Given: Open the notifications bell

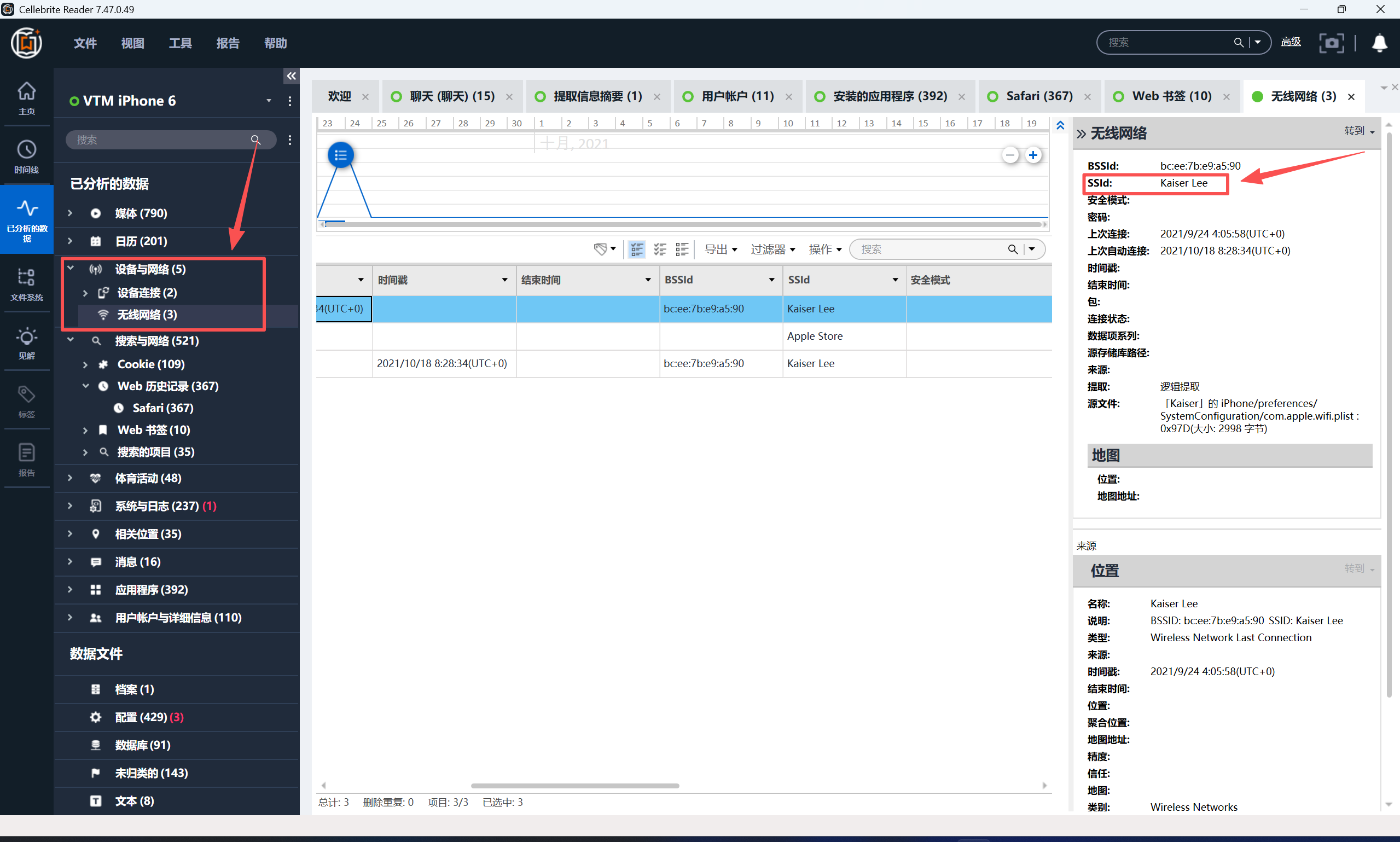Looking at the screenshot, I should point(1380,43).
